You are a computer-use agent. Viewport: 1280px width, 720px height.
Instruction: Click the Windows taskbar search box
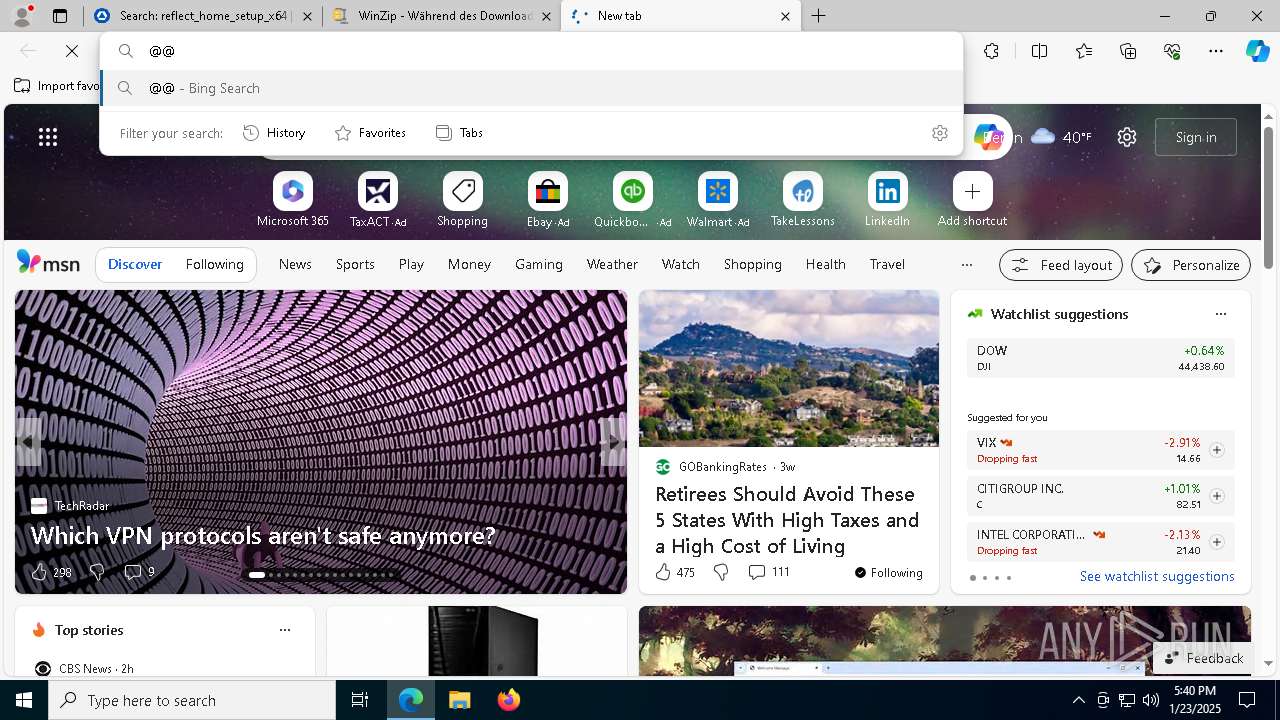[x=192, y=700]
